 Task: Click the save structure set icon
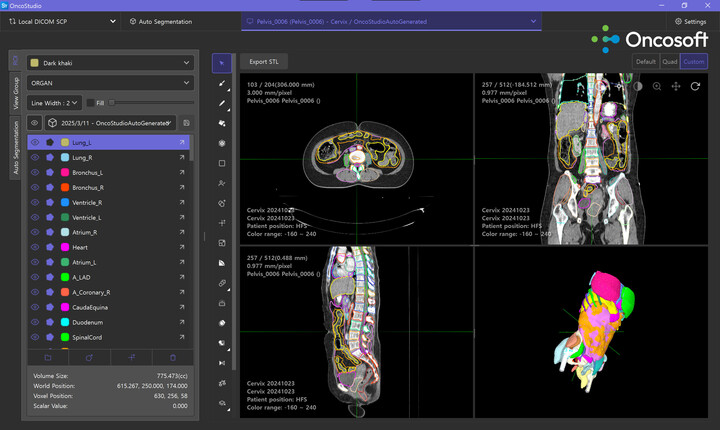click(186, 123)
